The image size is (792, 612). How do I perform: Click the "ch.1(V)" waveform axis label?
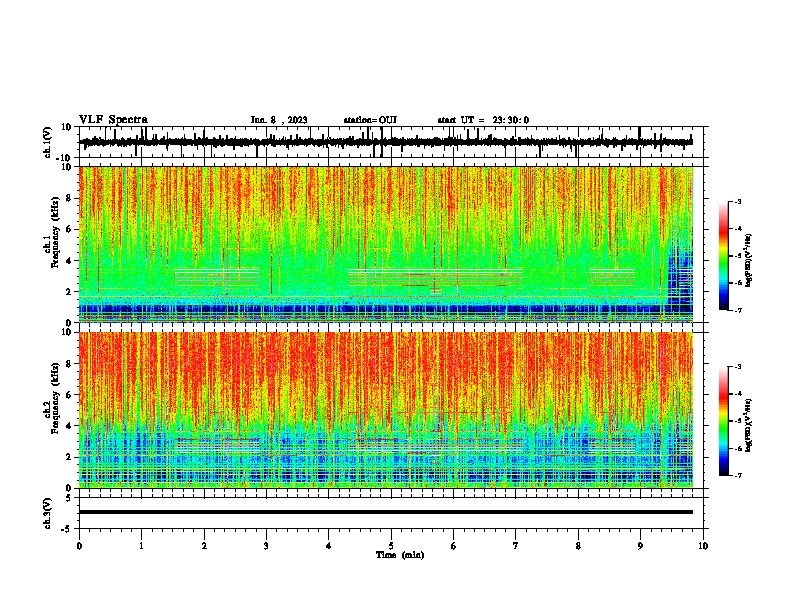tap(48, 142)
